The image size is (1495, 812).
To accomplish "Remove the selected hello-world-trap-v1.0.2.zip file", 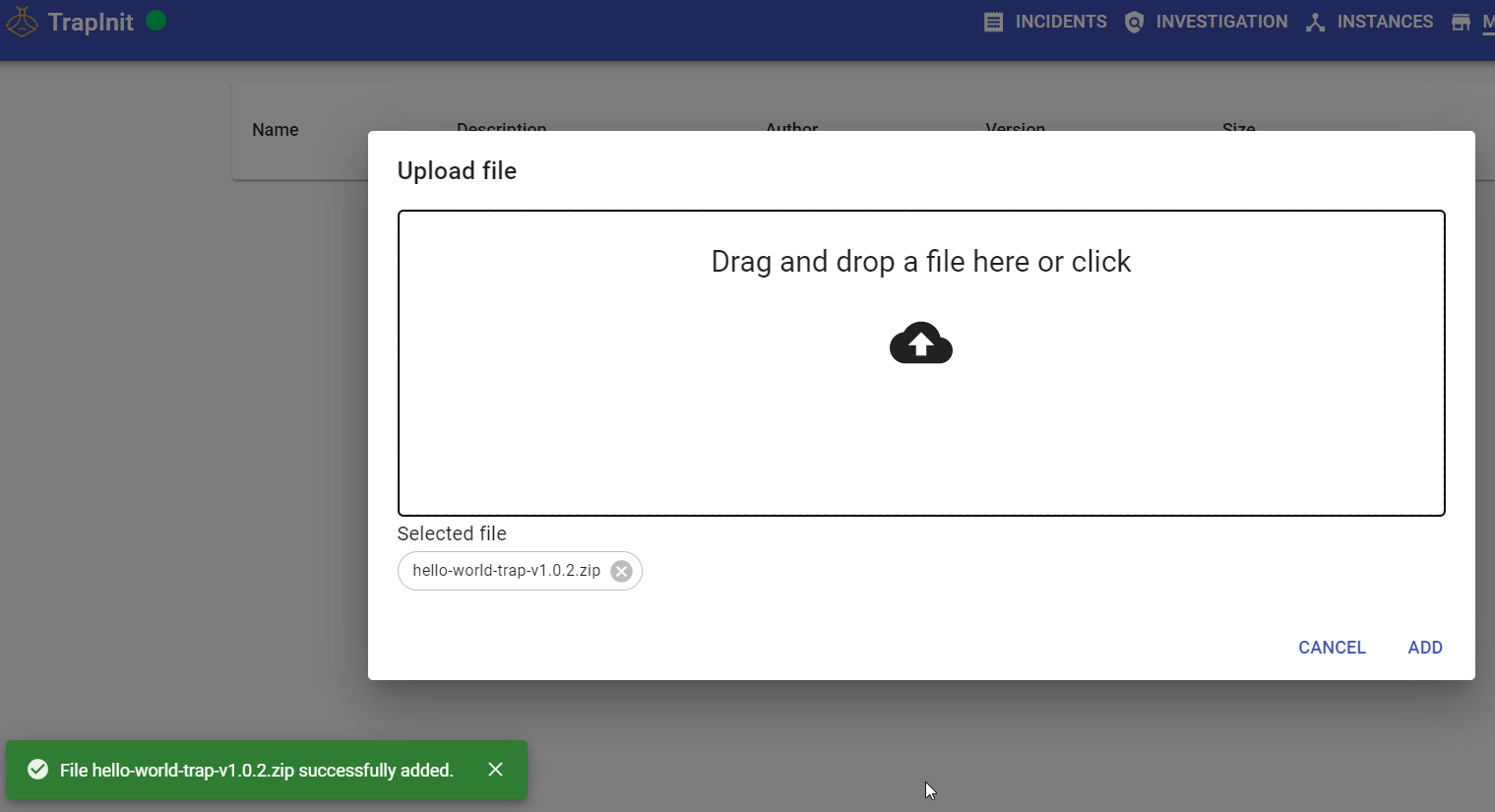I will (x=621, y=571).
